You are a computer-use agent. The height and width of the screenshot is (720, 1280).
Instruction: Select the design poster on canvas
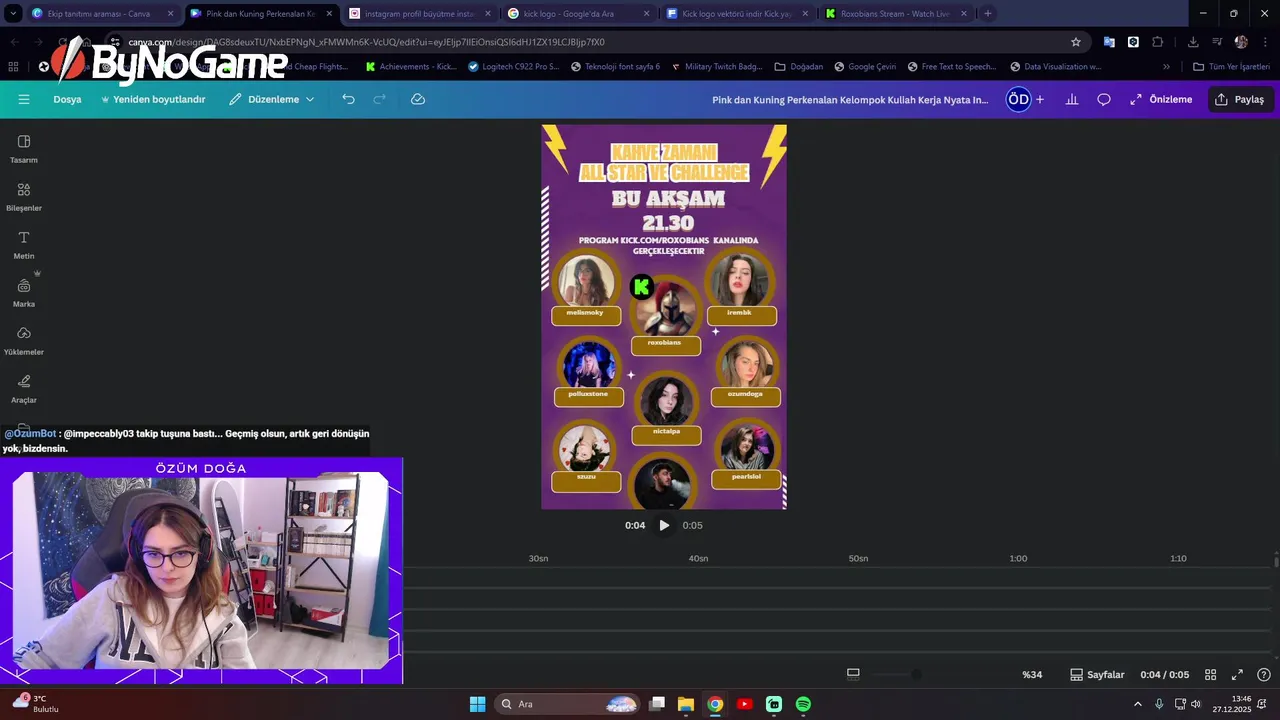tap(664, 317)
